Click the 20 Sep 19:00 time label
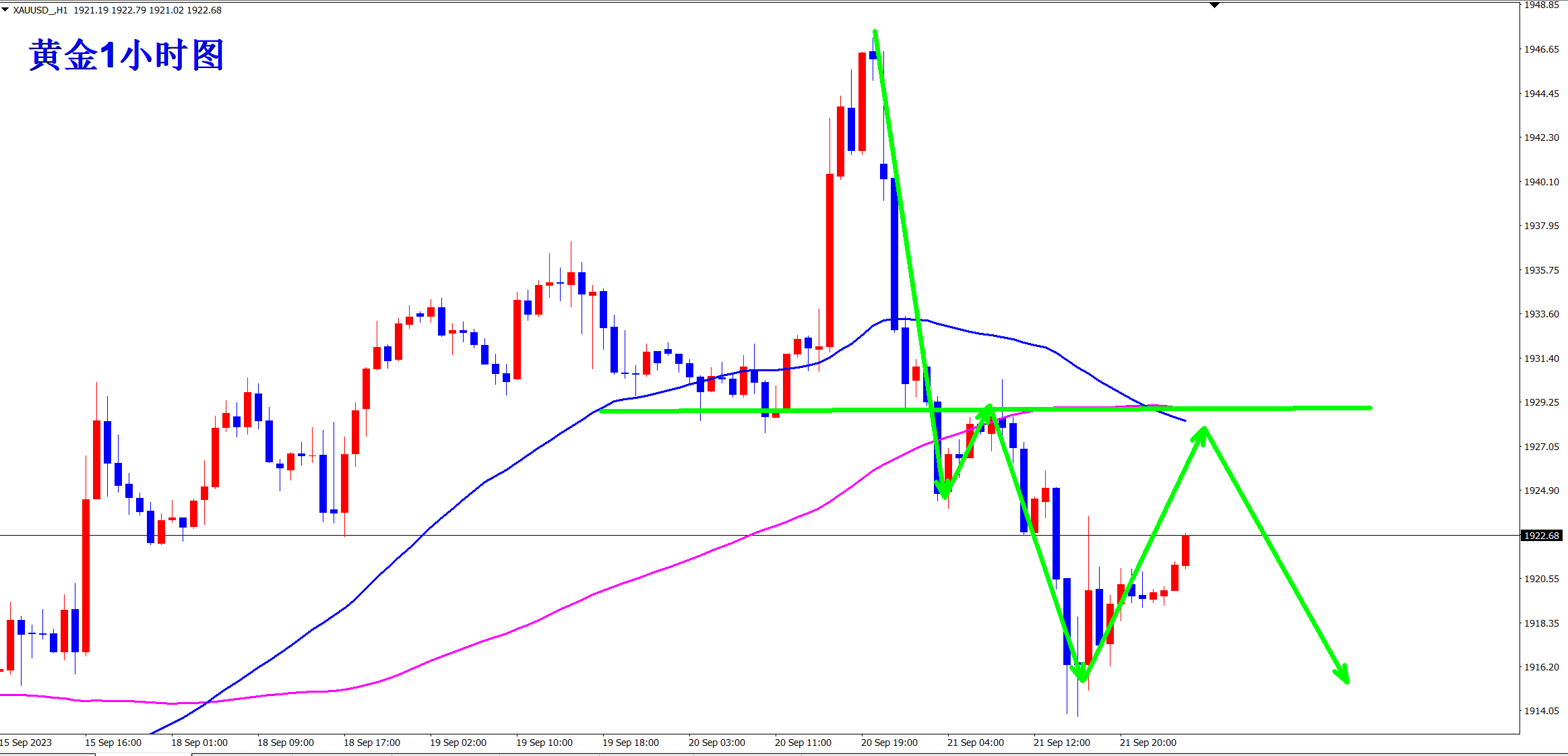This screenshot has height=756, width=1568. coord(889,743)
